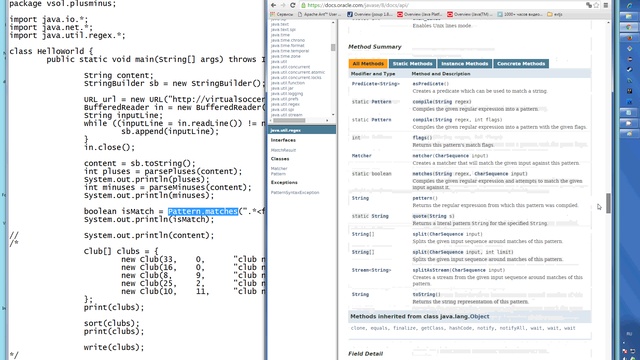Open the PatternSyntaxException link
This screenshot has width=640, height=360.
click(x=295, y=192)
